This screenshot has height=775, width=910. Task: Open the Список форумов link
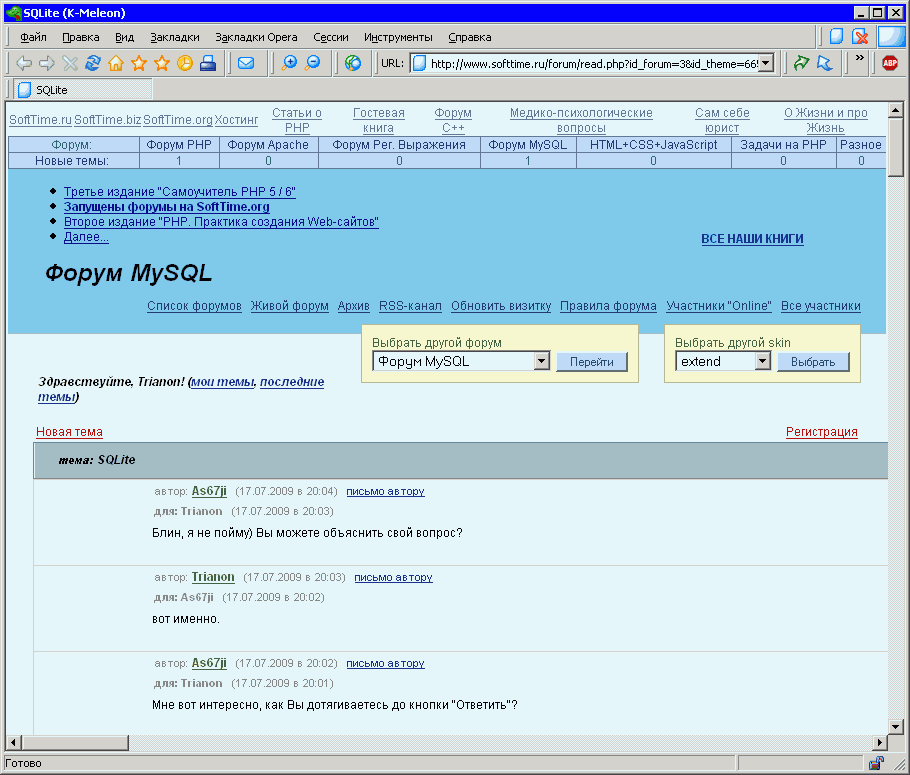pyautogui.click(x=194, y=305)
